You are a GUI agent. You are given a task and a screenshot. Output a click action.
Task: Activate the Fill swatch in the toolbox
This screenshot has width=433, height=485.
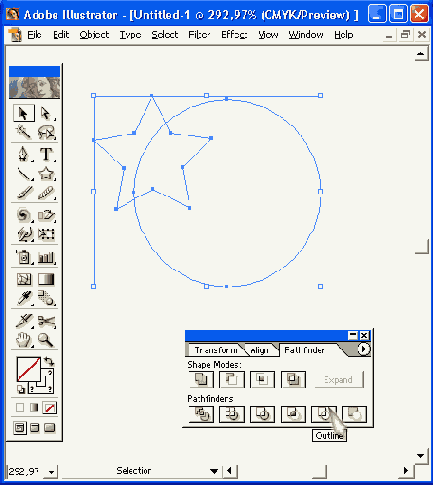(29, 369)
